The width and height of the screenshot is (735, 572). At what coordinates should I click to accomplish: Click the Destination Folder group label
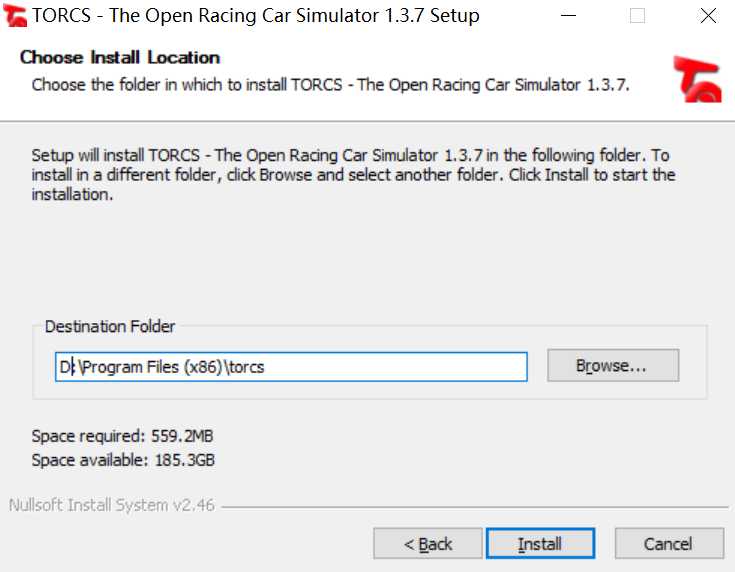pyautogui.click(x=110, y=326)
